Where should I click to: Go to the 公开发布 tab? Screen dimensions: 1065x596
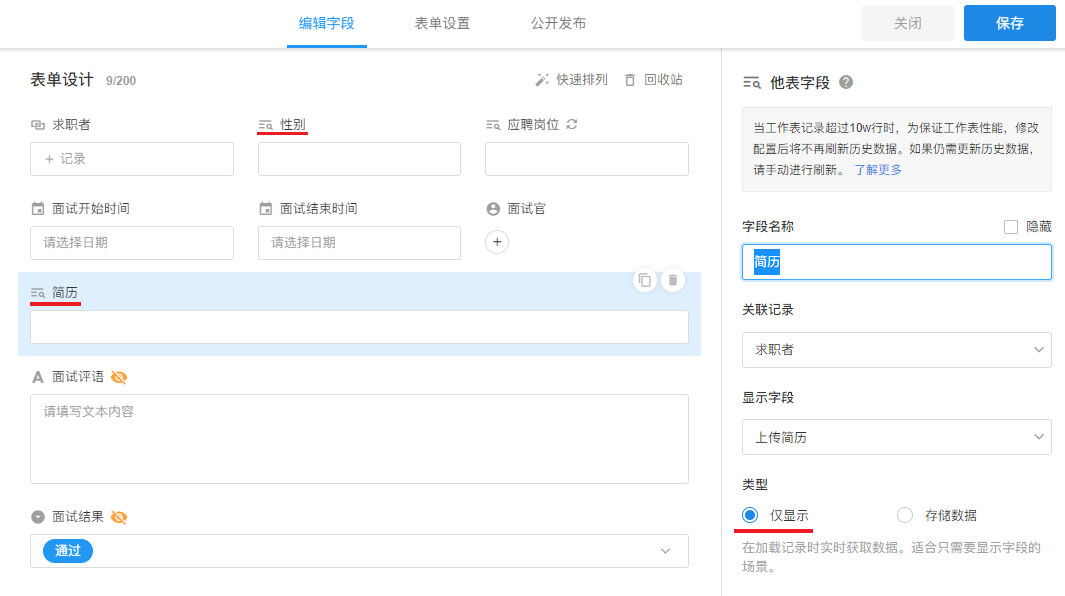coord(558,23)
